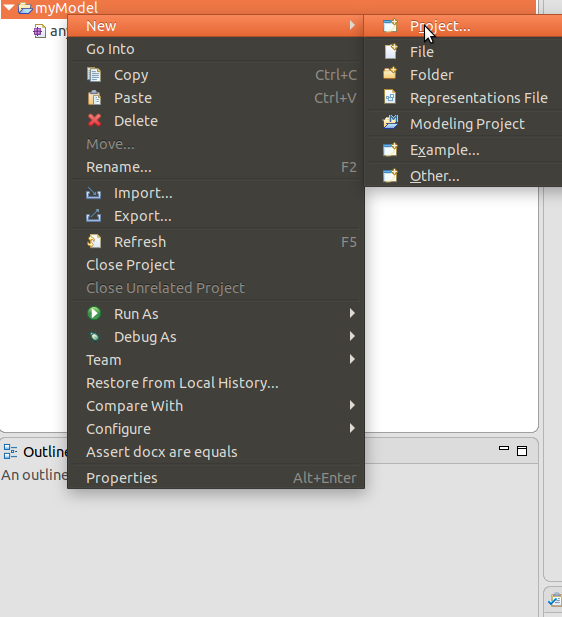Choose Close Project
The width and height of the screenshot is (562, 617).
(216, 265)
